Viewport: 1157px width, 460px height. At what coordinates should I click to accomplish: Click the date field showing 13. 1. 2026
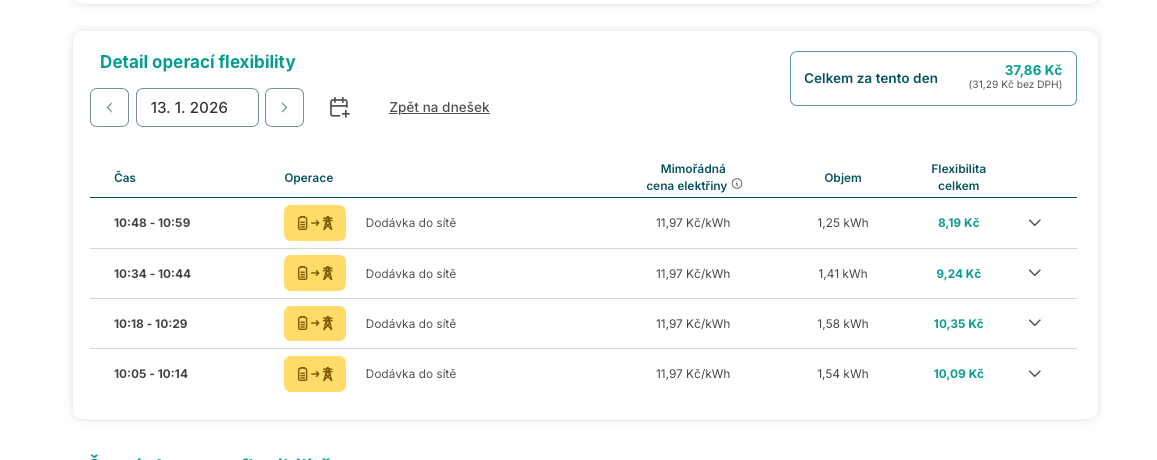coord(197,108)
